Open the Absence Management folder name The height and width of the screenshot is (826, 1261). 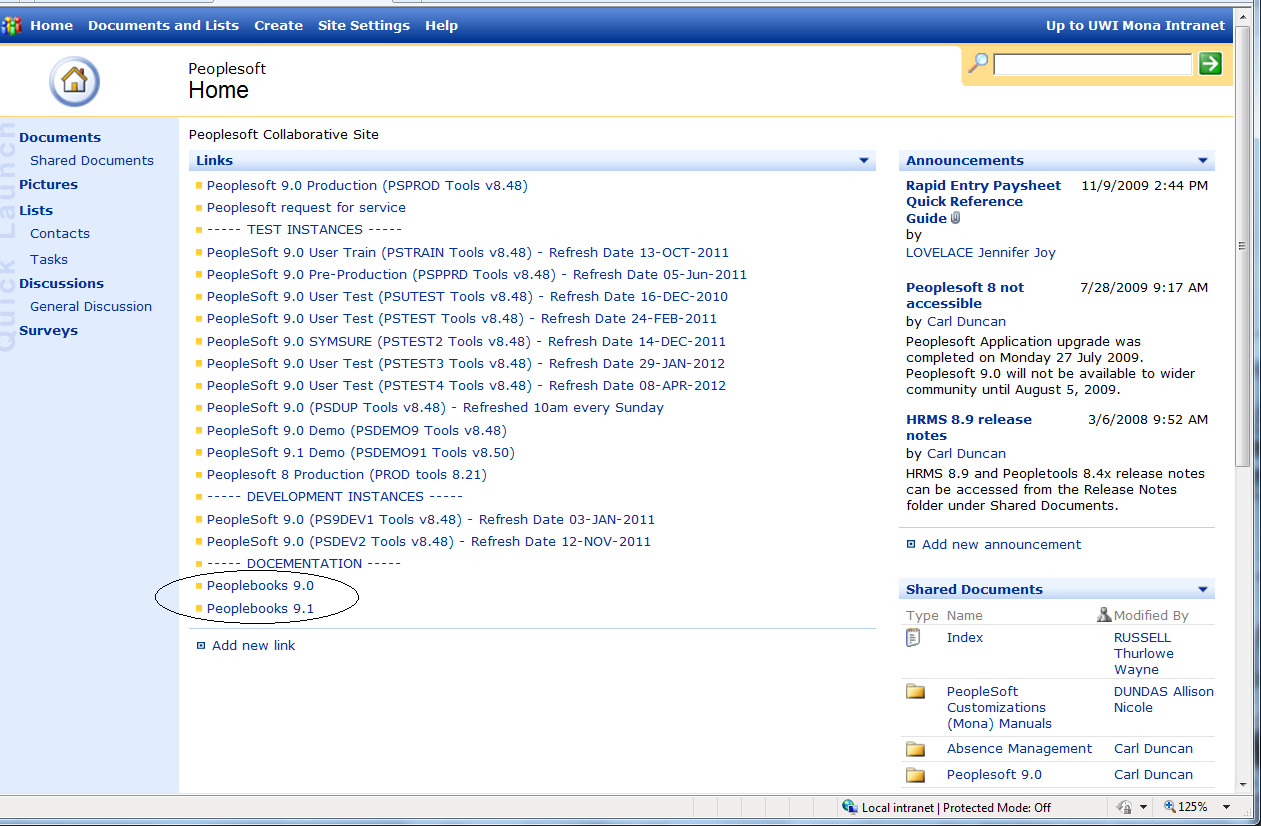tap(1019, 749)
